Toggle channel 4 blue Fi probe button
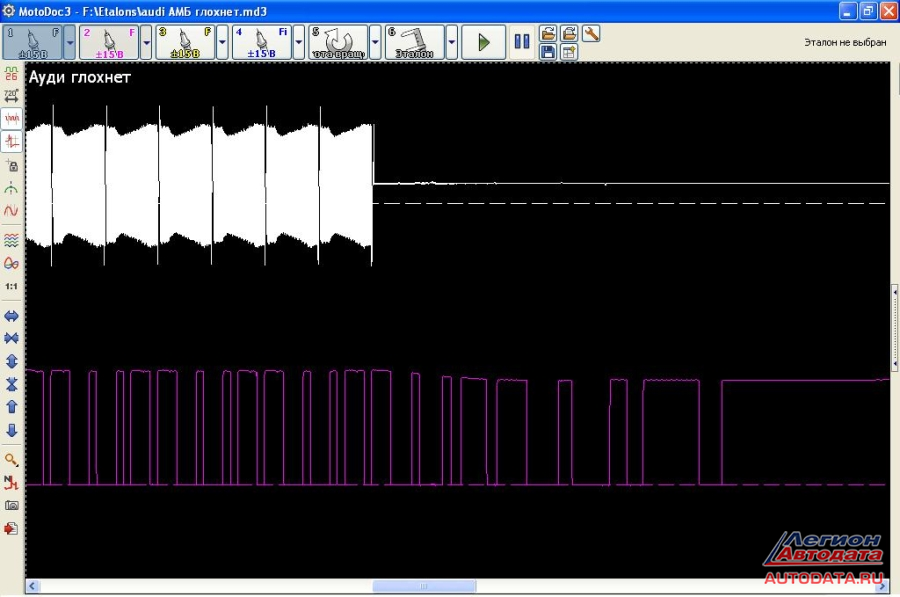 pos(262,42)
